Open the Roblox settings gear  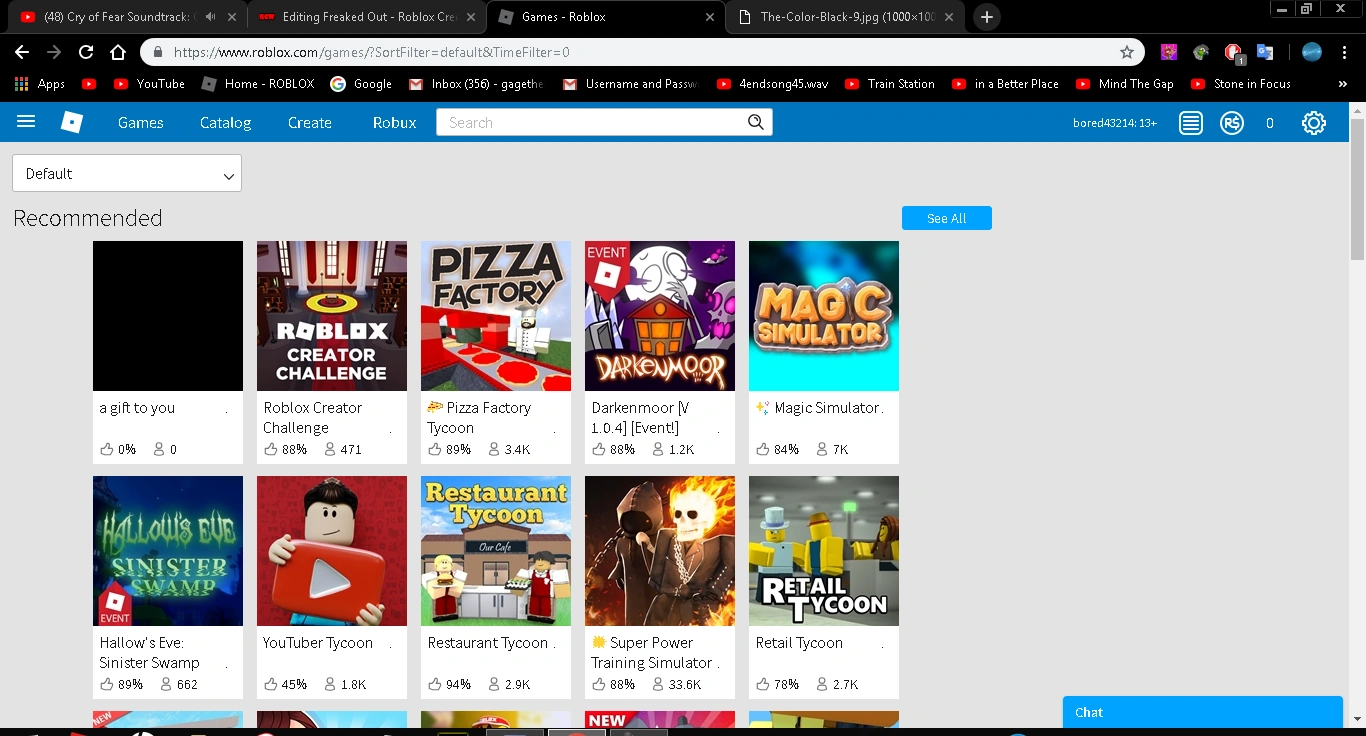click(1314, 123)
